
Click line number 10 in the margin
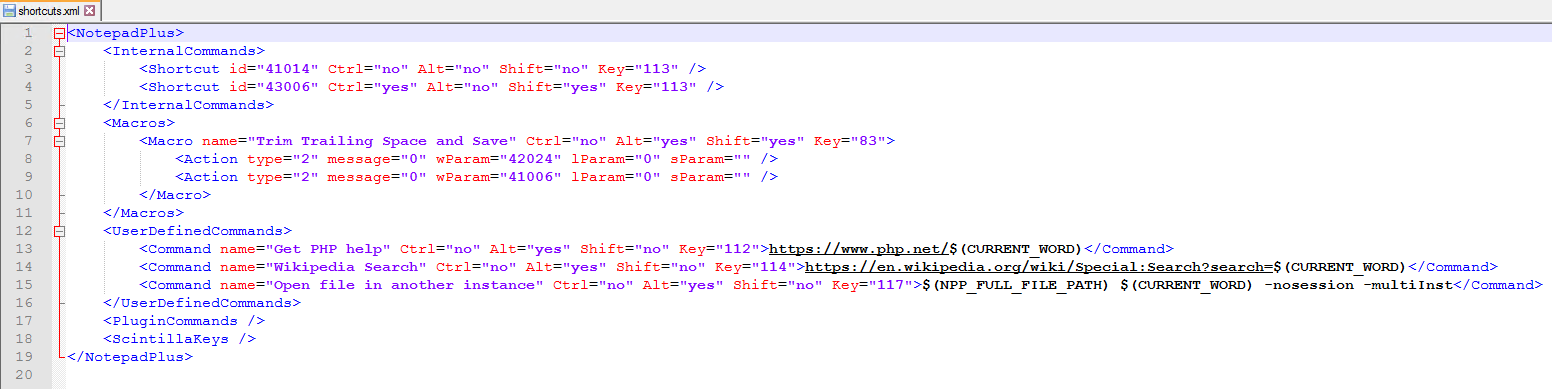[x=25, y=195]
